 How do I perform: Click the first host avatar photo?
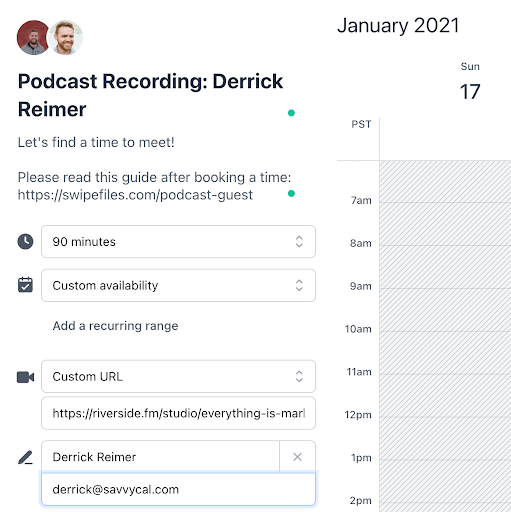point(33,37)
